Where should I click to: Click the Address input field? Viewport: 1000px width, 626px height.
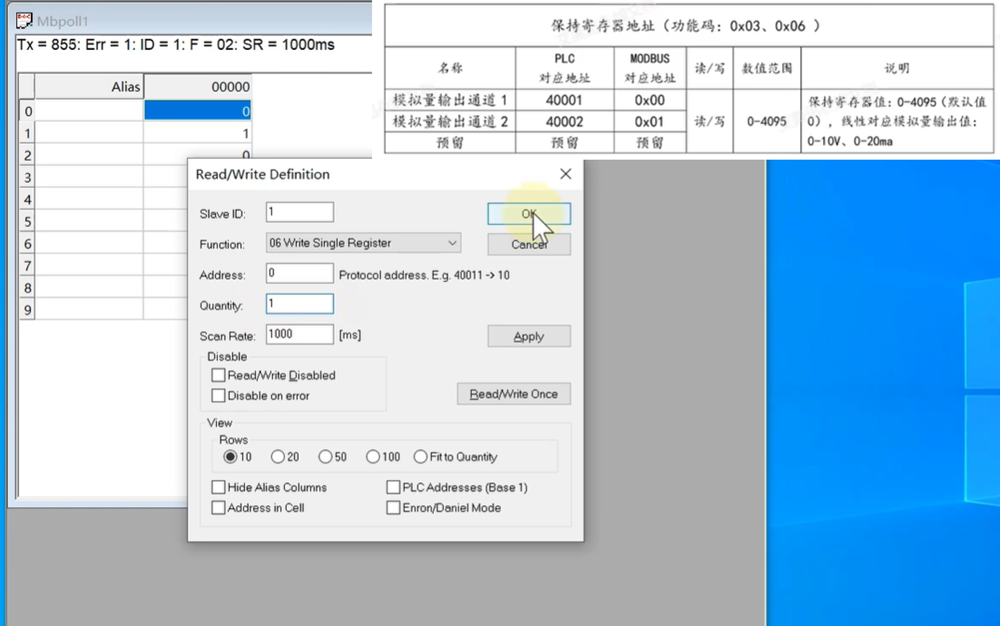point(299,273)
